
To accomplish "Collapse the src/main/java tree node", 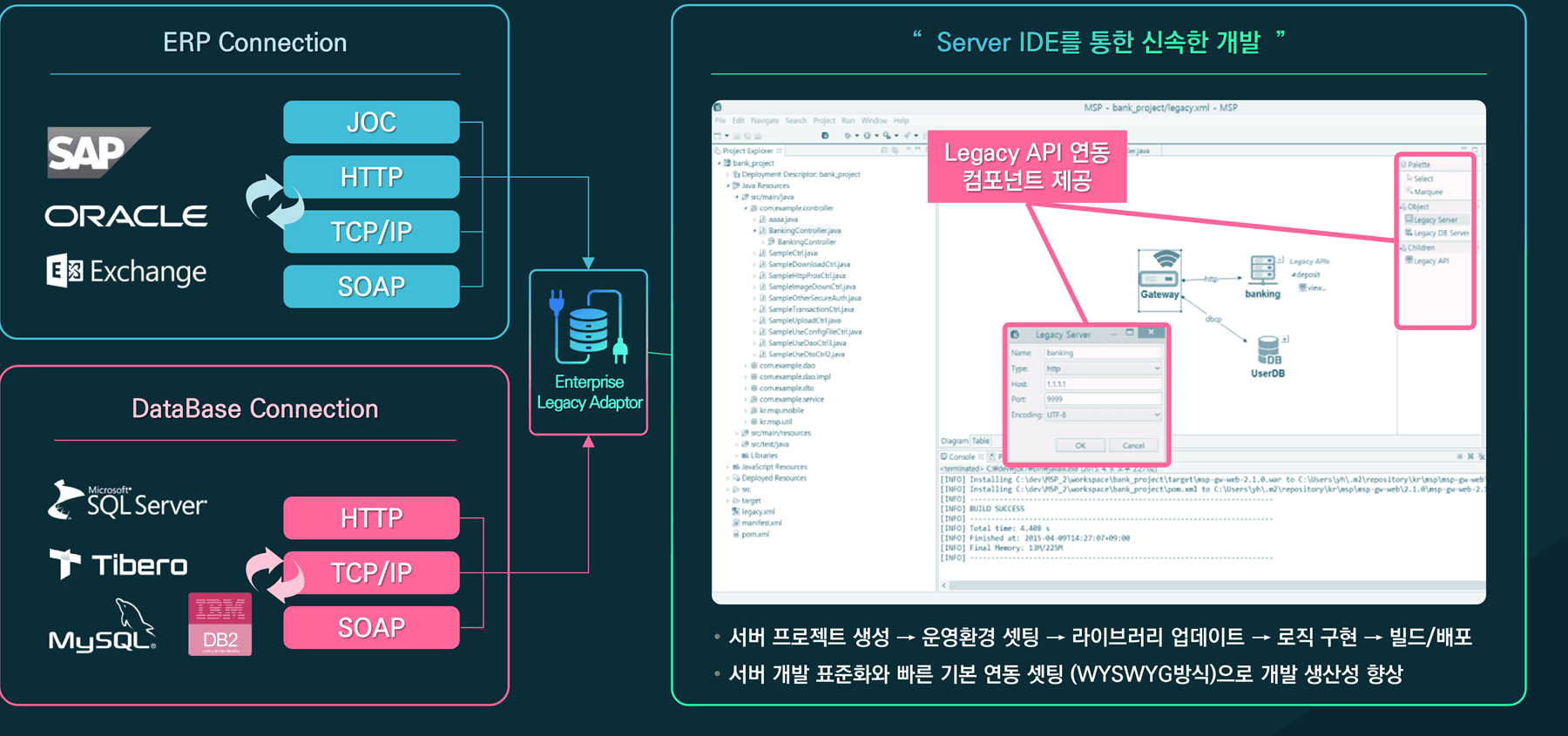I will tap(737, 197).
